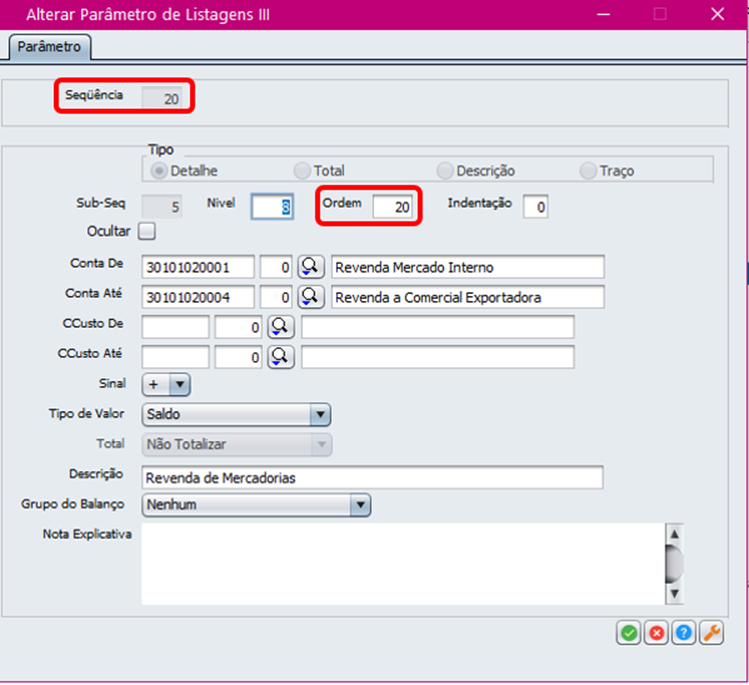This screenshot has width=749, height=685.
Task: Select the Traço radio button
Action: (588, 171)
